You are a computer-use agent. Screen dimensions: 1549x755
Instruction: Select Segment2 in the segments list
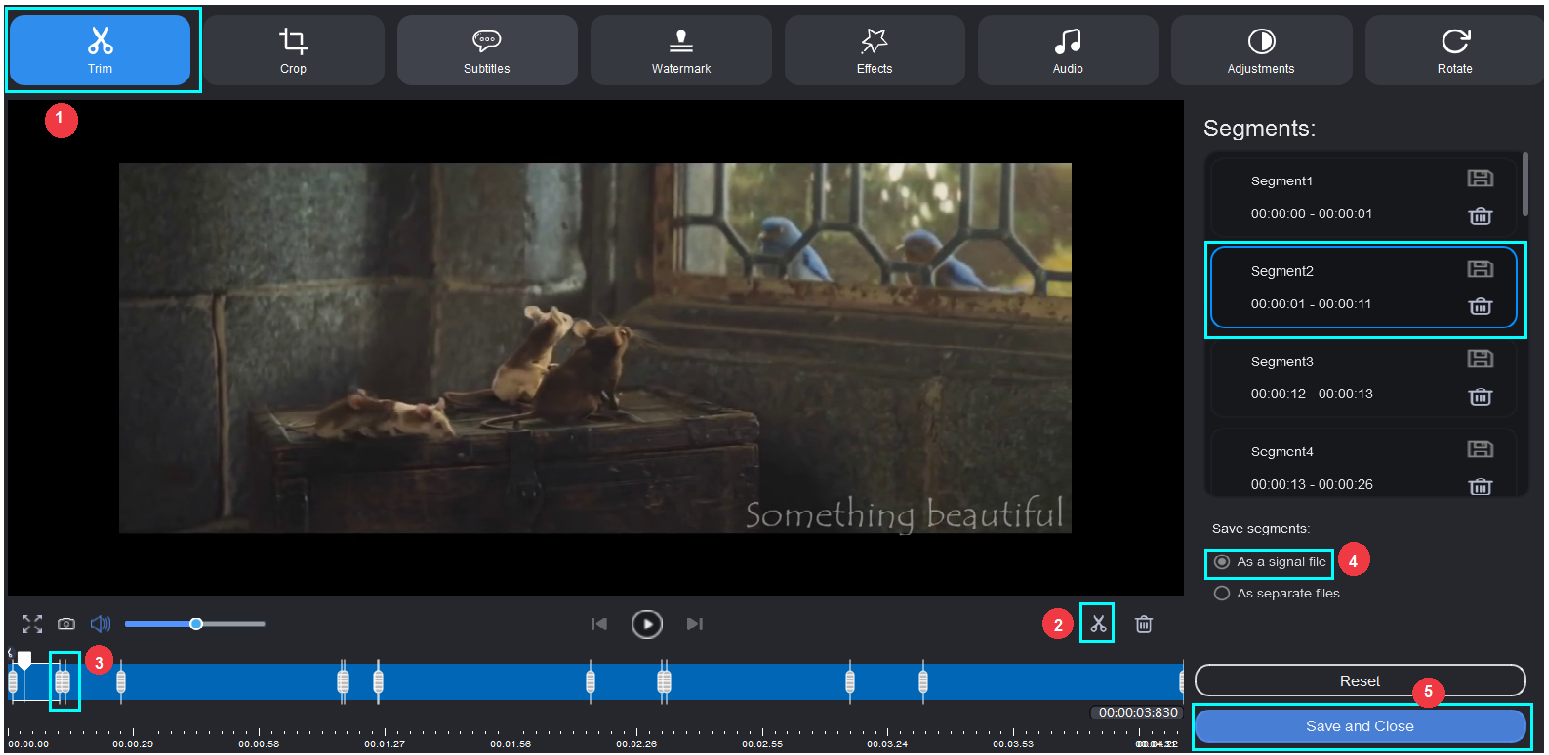point(1363,288)
